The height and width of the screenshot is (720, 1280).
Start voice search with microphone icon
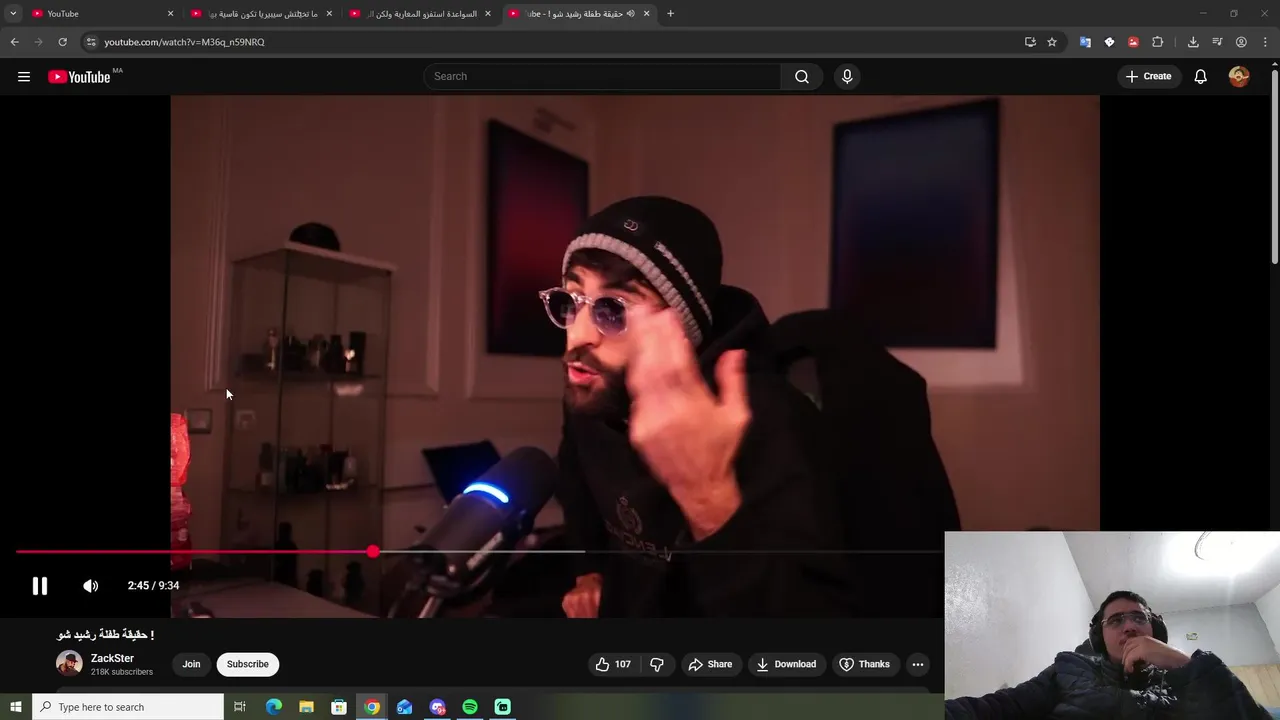click(847, 77)
